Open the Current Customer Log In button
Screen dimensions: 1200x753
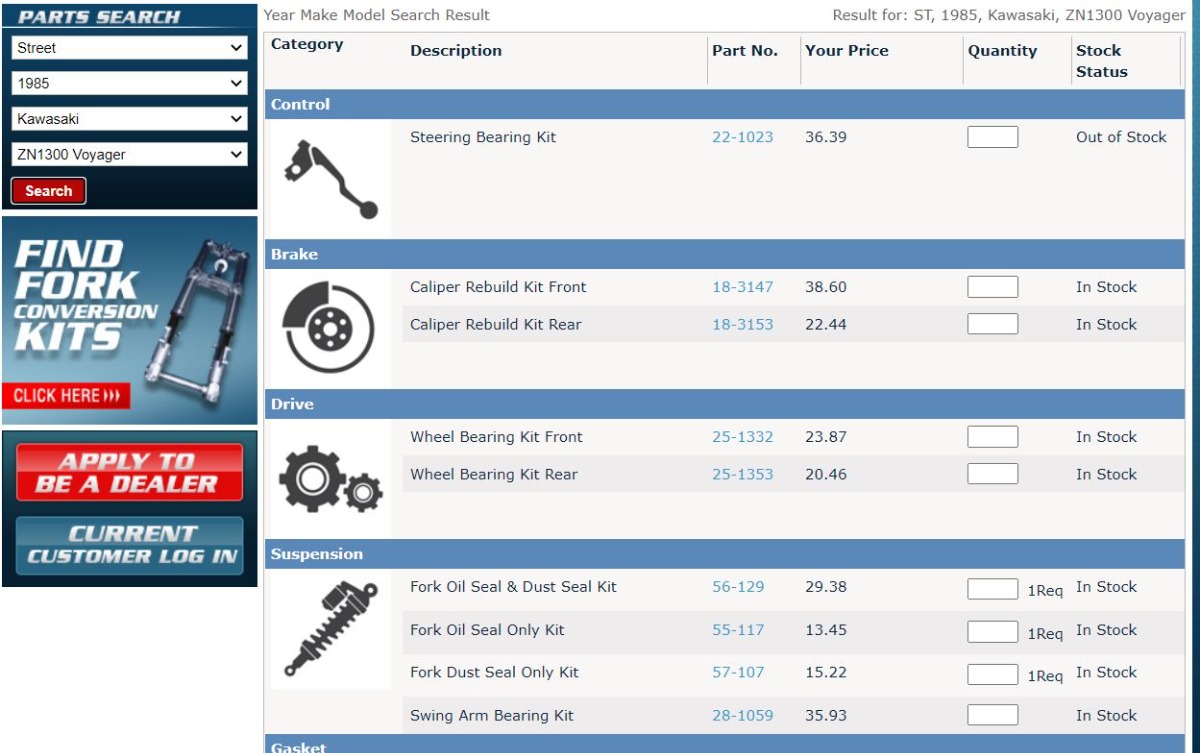coord(129,545)
